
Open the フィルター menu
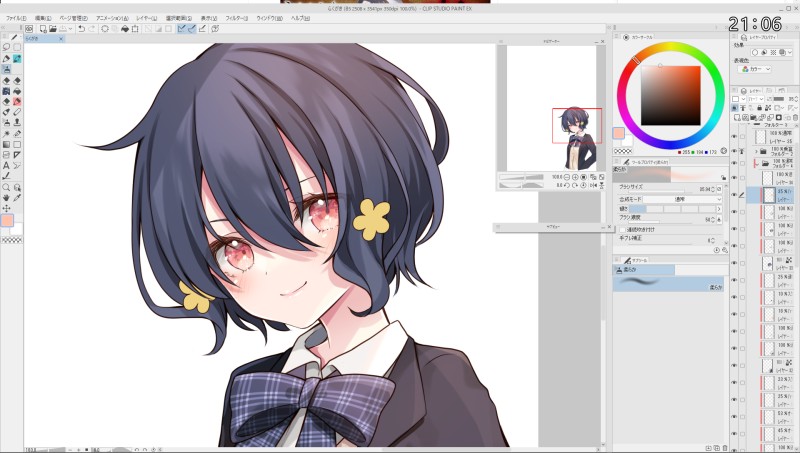pyautogui.click(x=237, y=18)
